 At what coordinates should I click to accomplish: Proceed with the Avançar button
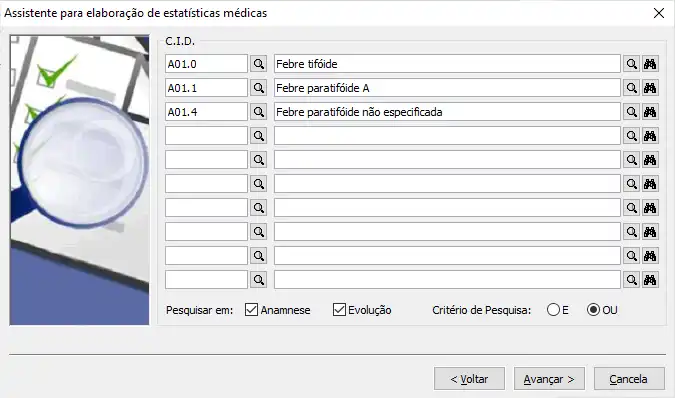tap(549, 379)
